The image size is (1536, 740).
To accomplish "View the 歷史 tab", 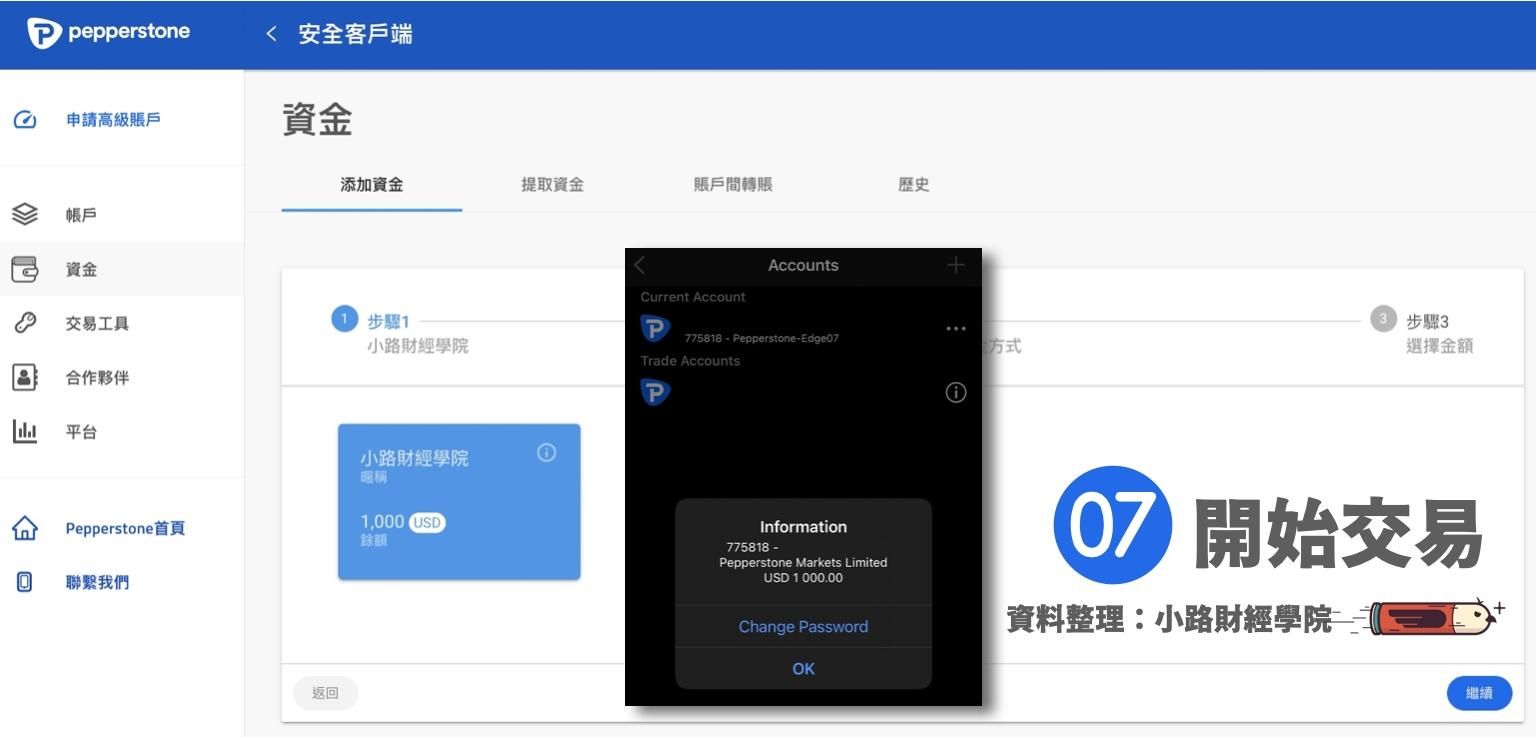I will tap(913, 184).
